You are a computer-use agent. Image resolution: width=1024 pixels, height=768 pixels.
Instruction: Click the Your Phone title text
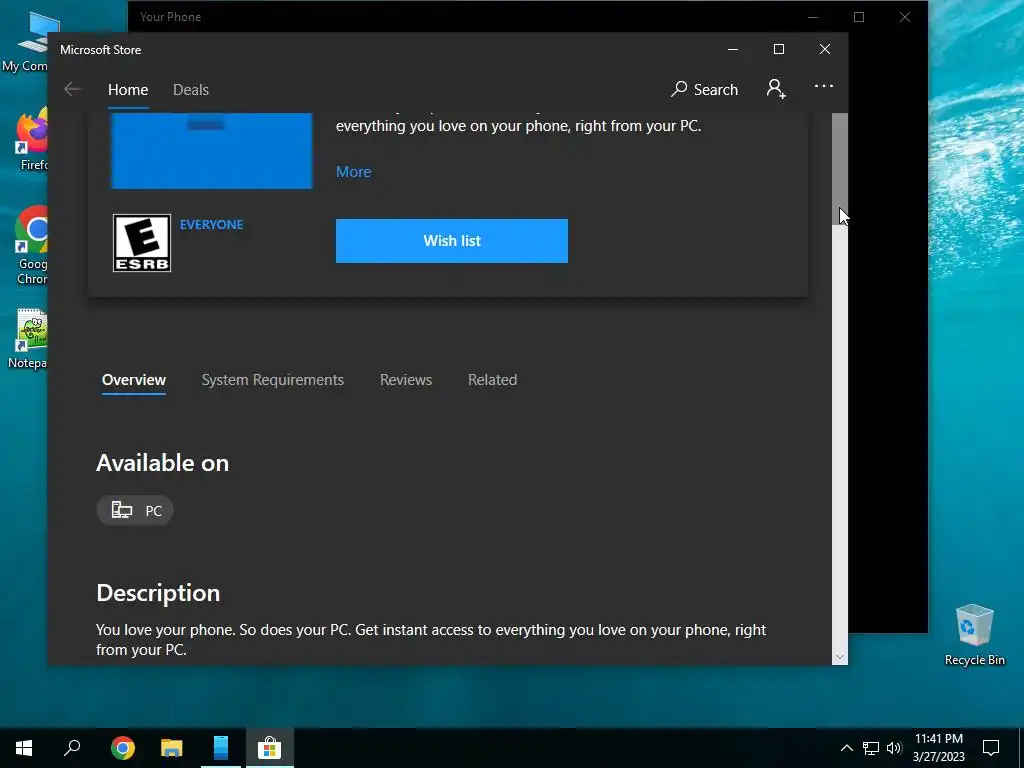click(x=170, y=17)
